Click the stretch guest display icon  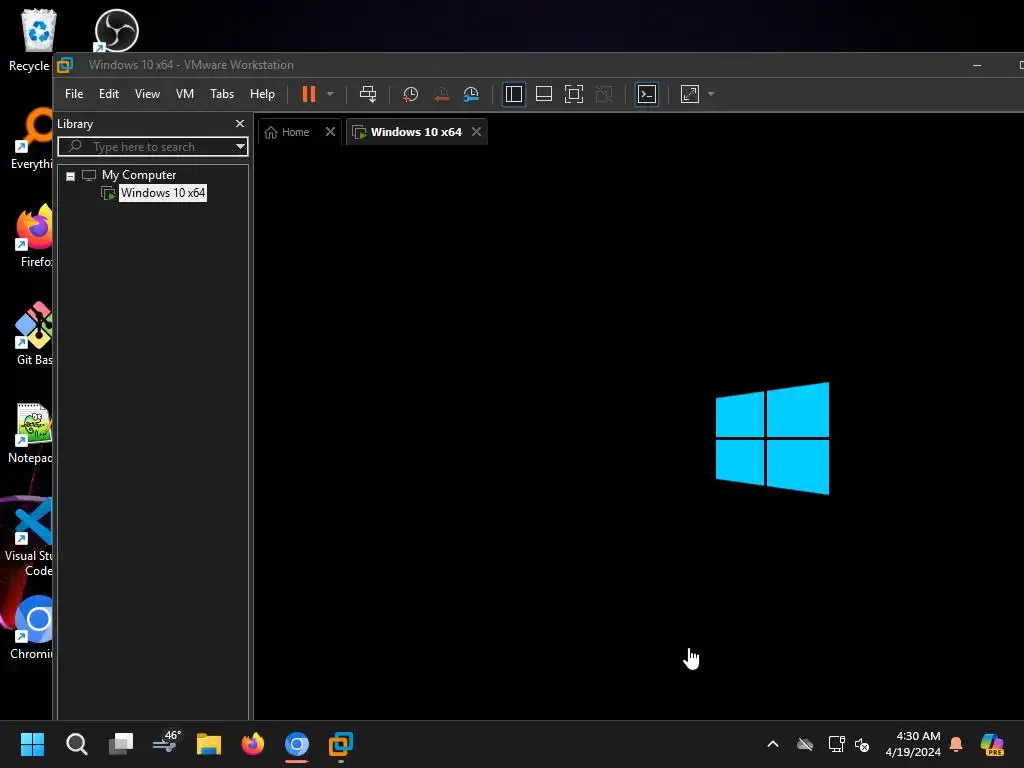[x=690, y=94]
